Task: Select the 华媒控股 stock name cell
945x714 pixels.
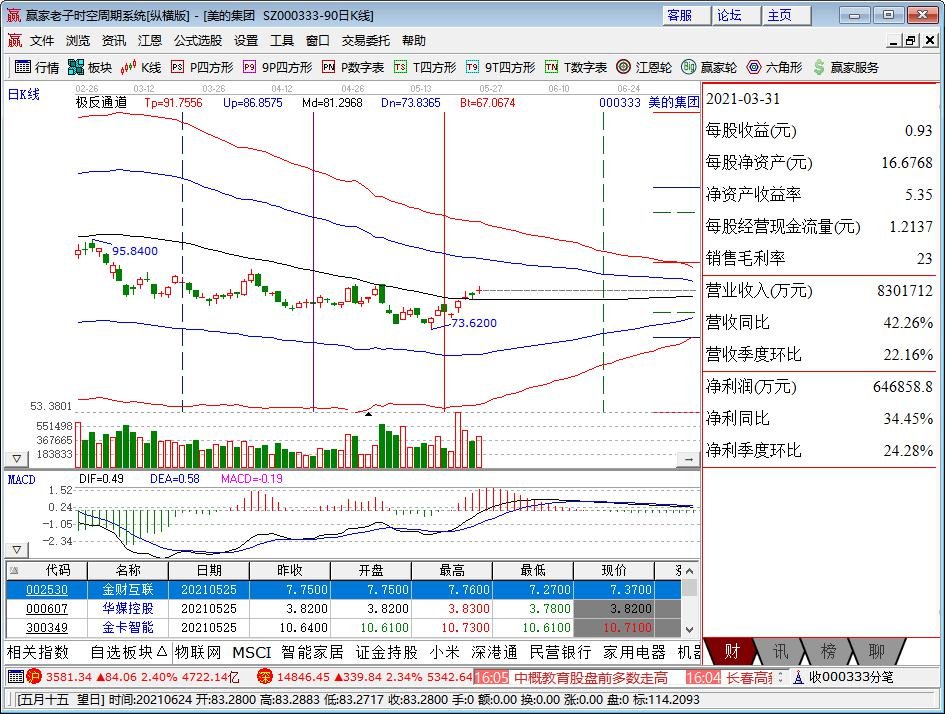Action: [x=128, y=609]
